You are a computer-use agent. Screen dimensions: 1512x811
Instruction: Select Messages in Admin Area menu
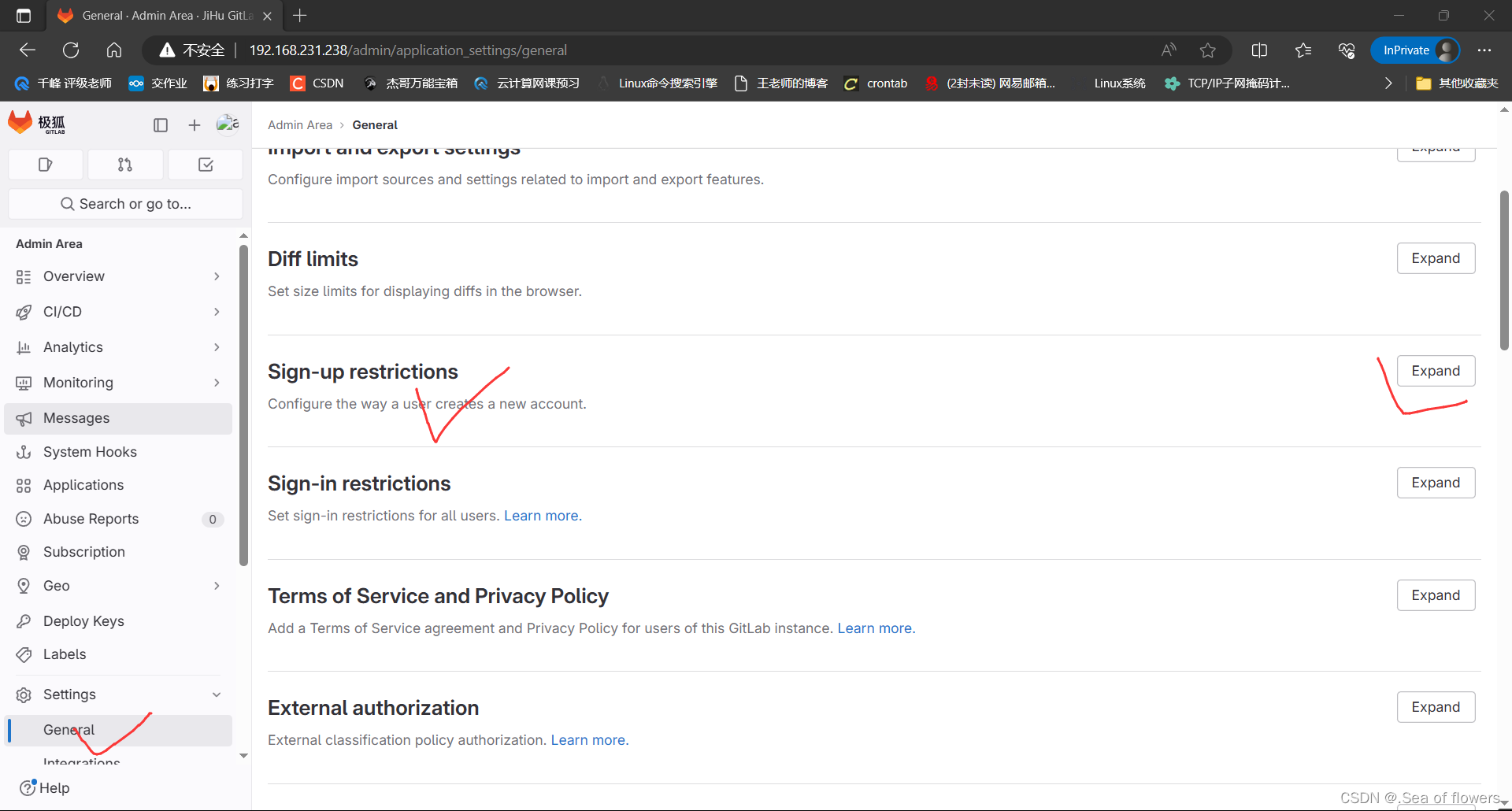click(x=118, y=418)
